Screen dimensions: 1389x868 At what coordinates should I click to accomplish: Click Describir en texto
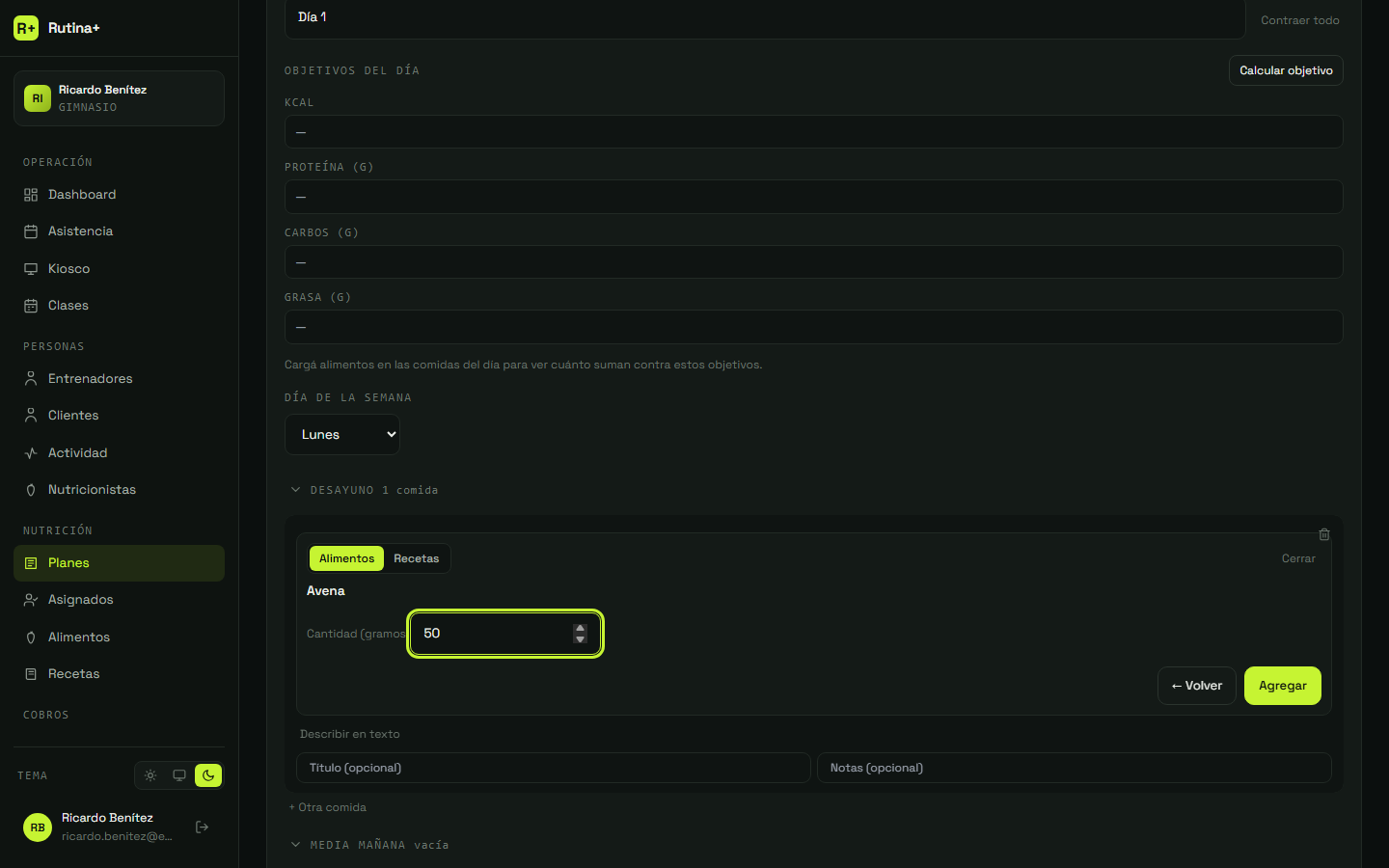[349, 734]
